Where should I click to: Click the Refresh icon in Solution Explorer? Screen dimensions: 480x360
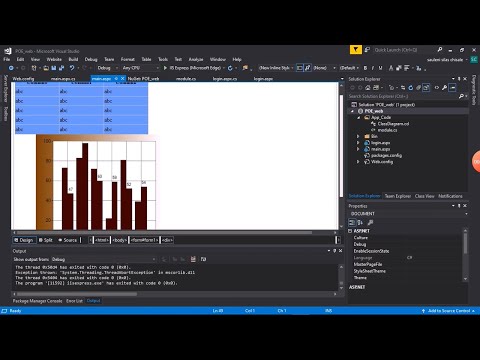[411, 88]
